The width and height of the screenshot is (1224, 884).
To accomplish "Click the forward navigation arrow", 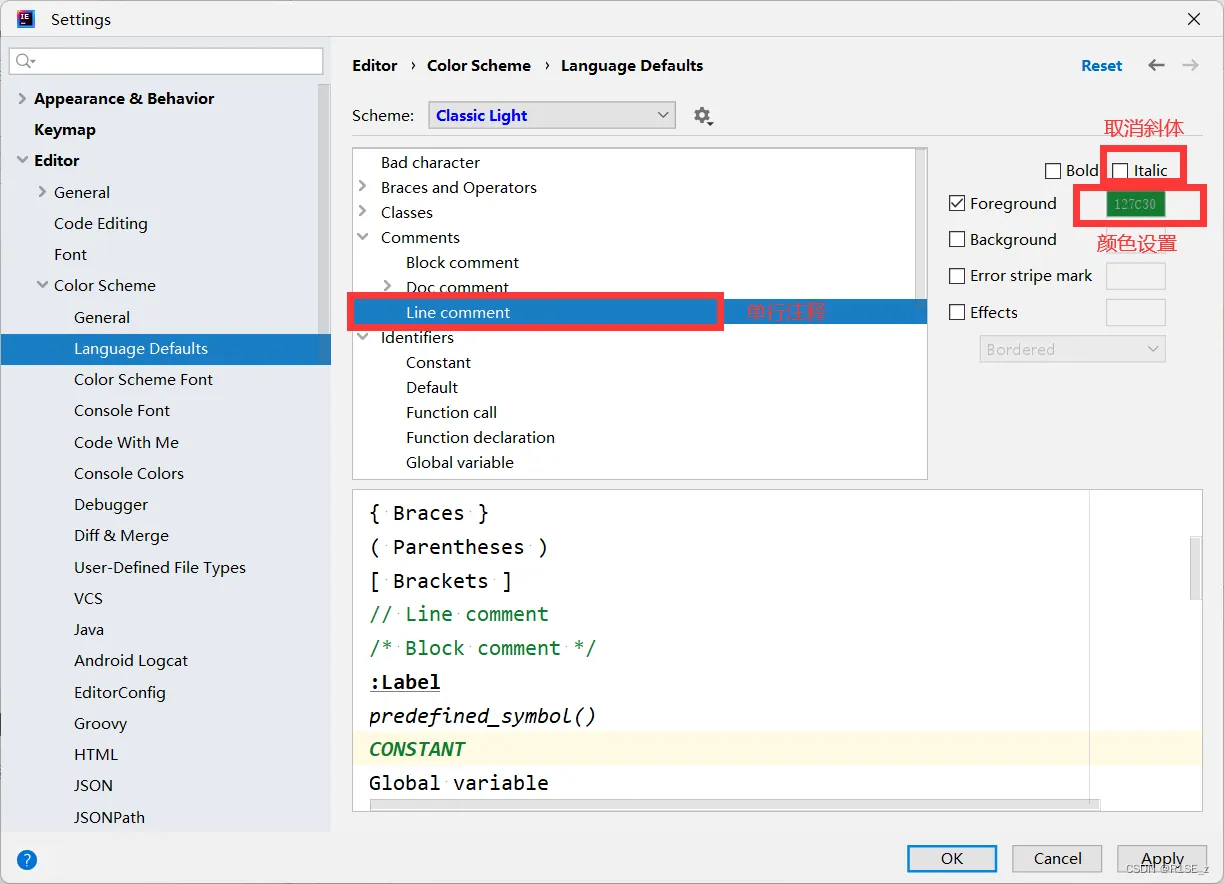I will [1190, 65].
